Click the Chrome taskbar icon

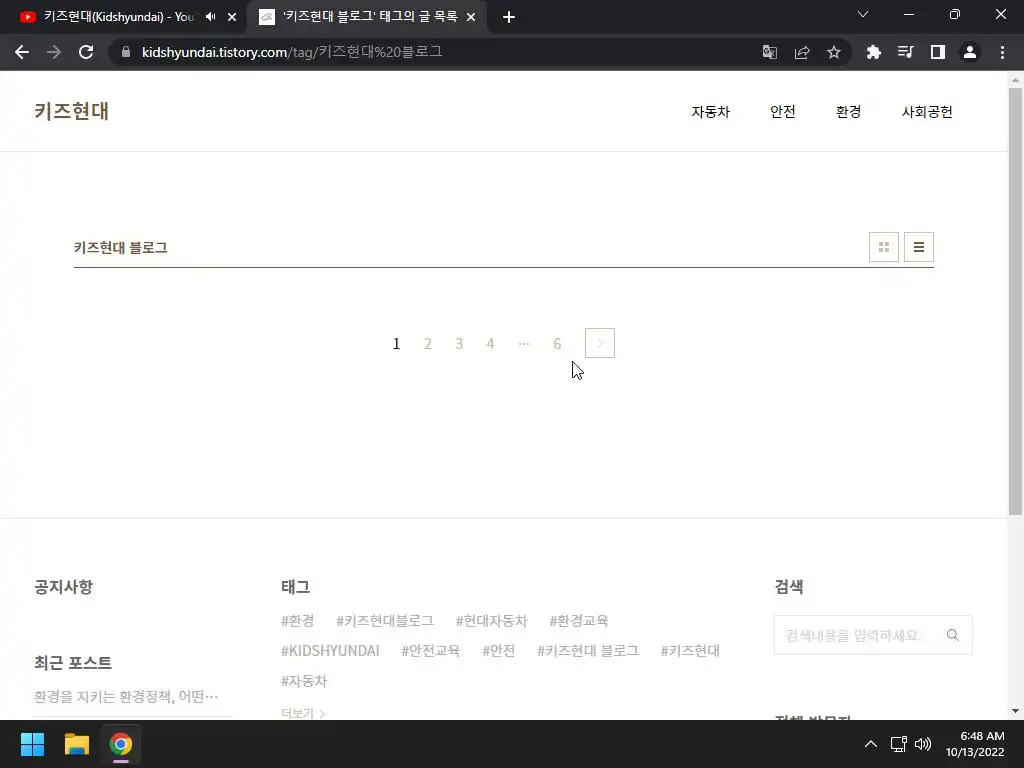point(121,744)
